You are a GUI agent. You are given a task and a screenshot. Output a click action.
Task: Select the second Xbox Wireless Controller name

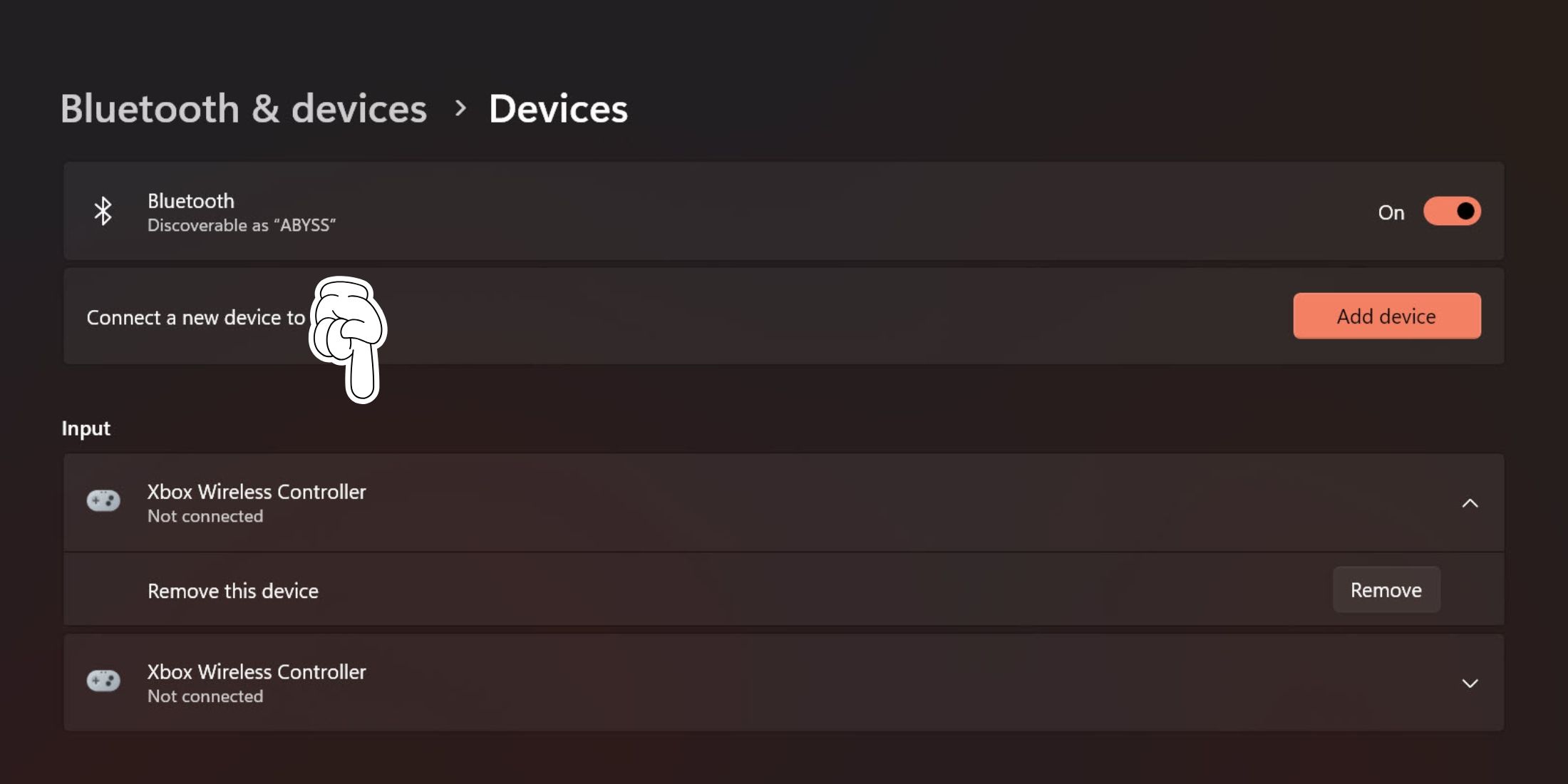257,672
